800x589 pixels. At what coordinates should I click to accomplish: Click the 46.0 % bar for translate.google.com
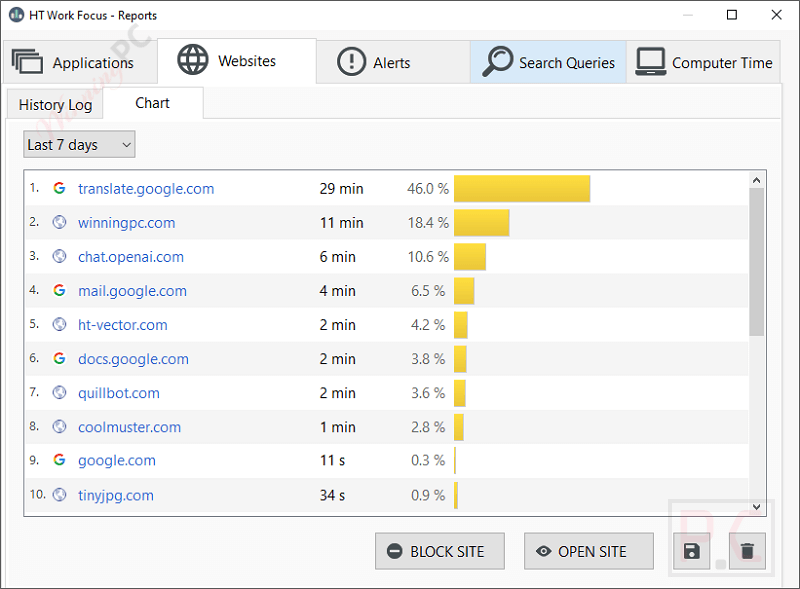(x=522, y=189)
